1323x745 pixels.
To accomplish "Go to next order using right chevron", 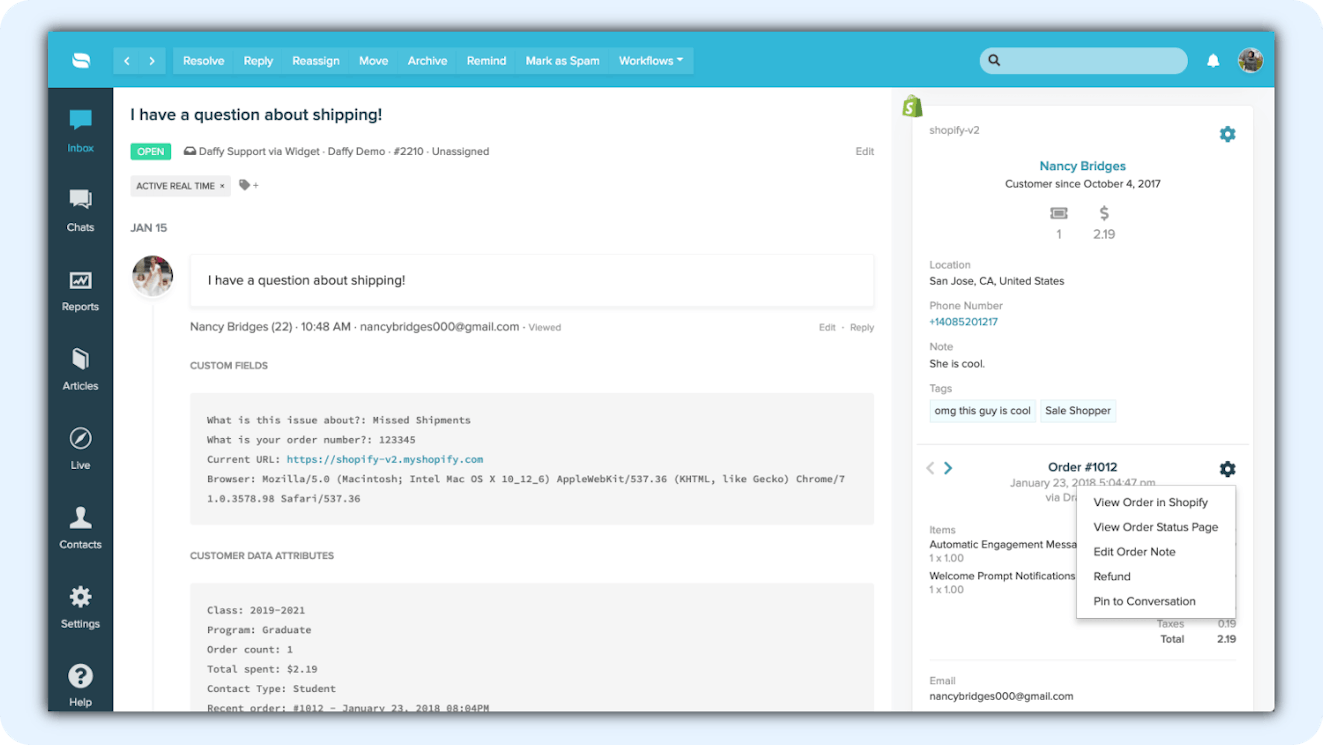I will tap(948, 468).
